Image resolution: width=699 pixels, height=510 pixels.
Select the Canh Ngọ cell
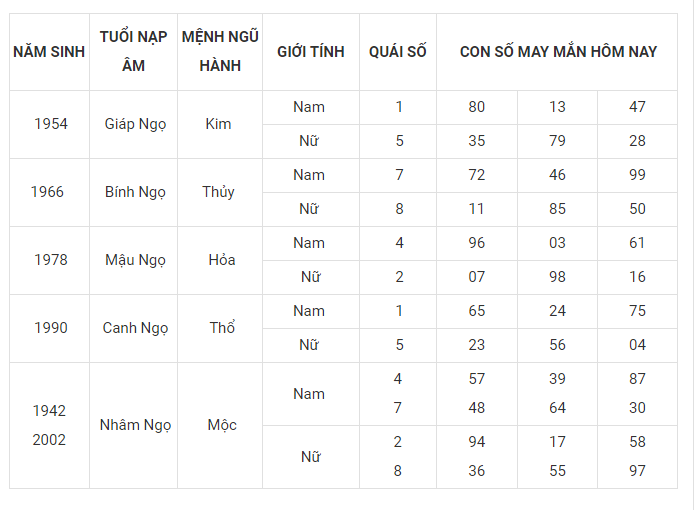tap(135, 329)
